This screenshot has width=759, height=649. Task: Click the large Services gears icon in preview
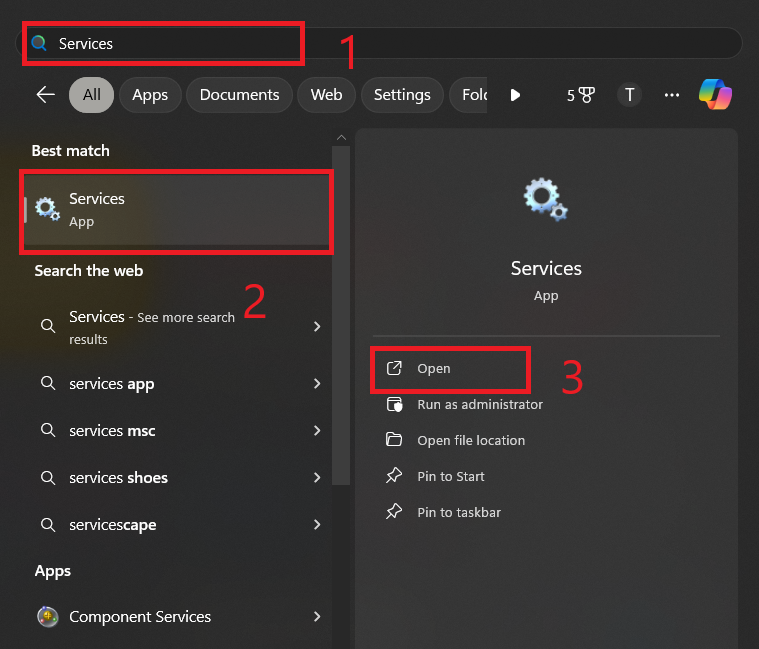[x=546, y=199]
